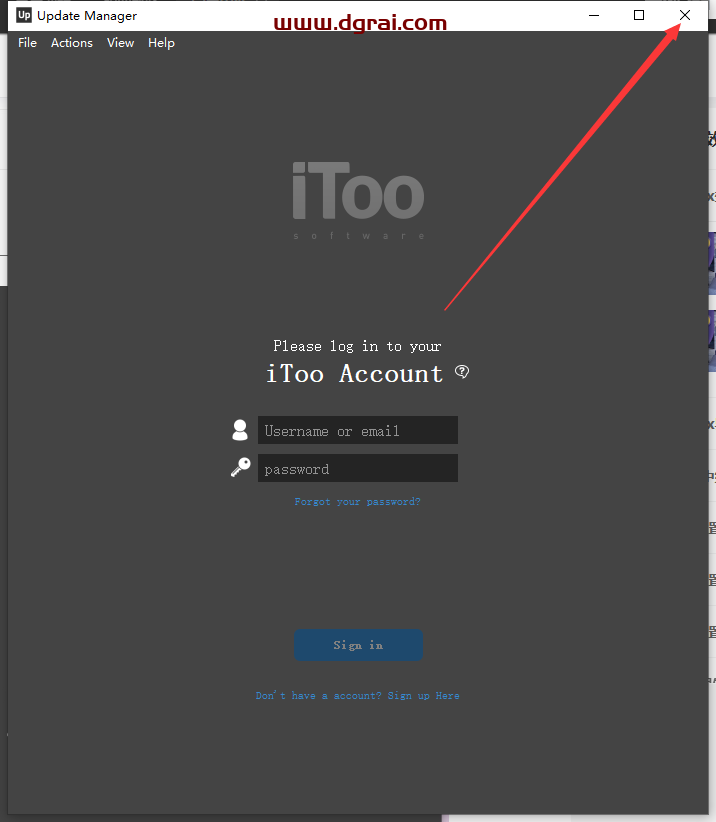Click the Sign in button
This screenshot has width=716, height=822.
pos(359,645)
